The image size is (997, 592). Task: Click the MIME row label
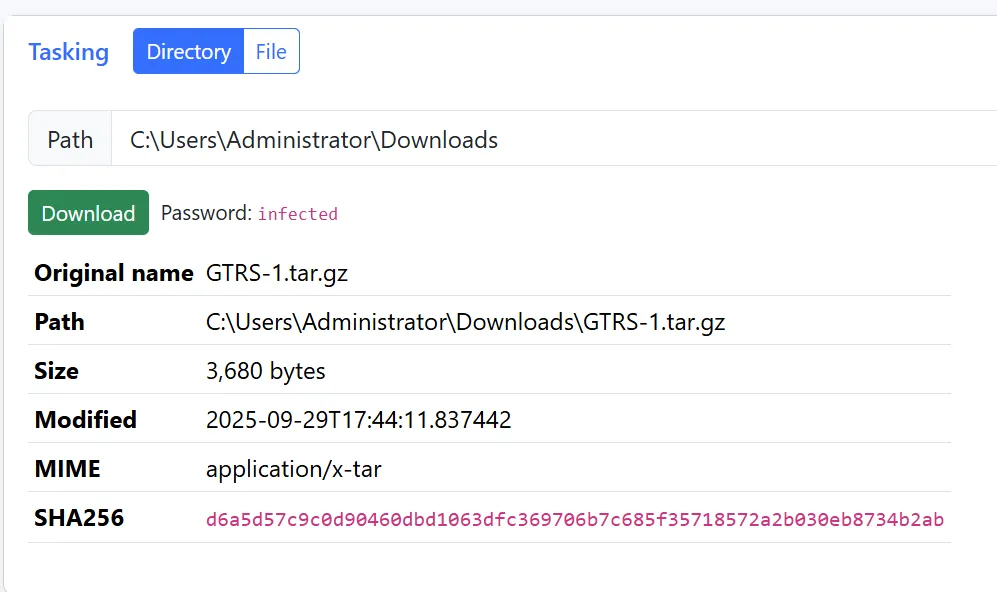(68, 469)
